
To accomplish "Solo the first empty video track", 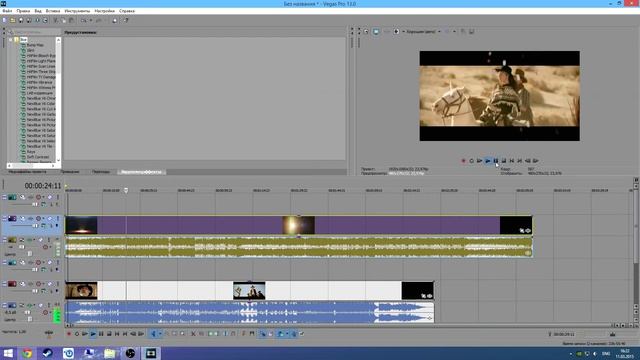I will point(58,197).
